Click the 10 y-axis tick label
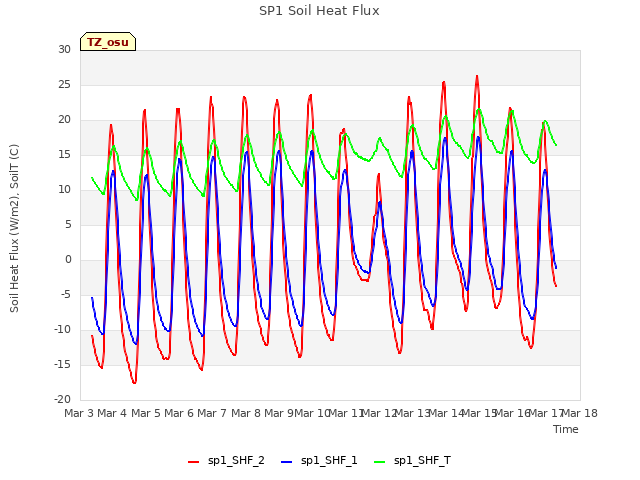 point(64,190)
